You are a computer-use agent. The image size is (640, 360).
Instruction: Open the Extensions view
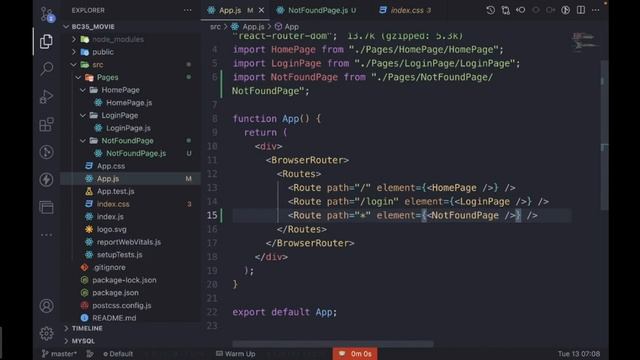point(47,124)
